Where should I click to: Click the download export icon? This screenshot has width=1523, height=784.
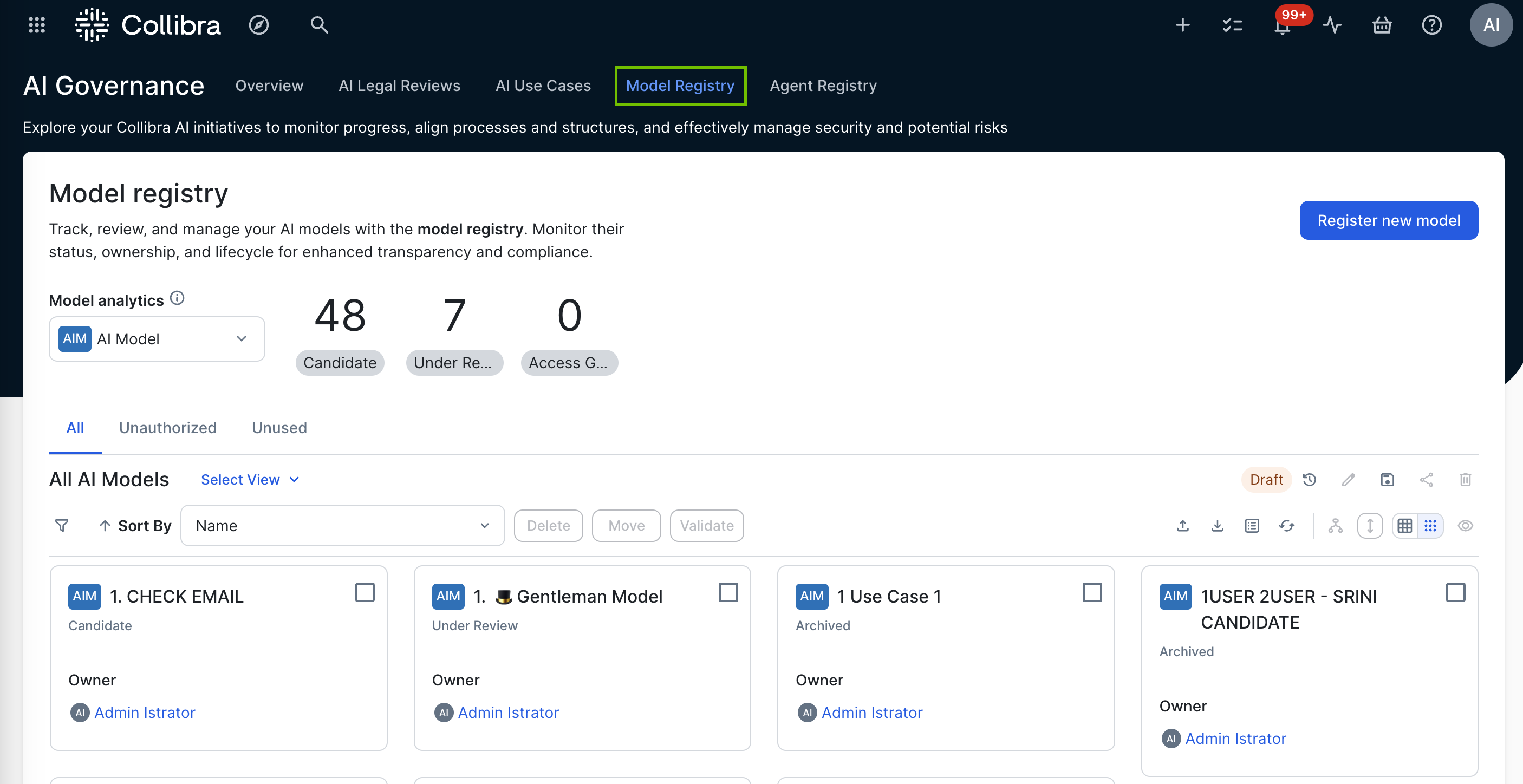(1218, 526)
